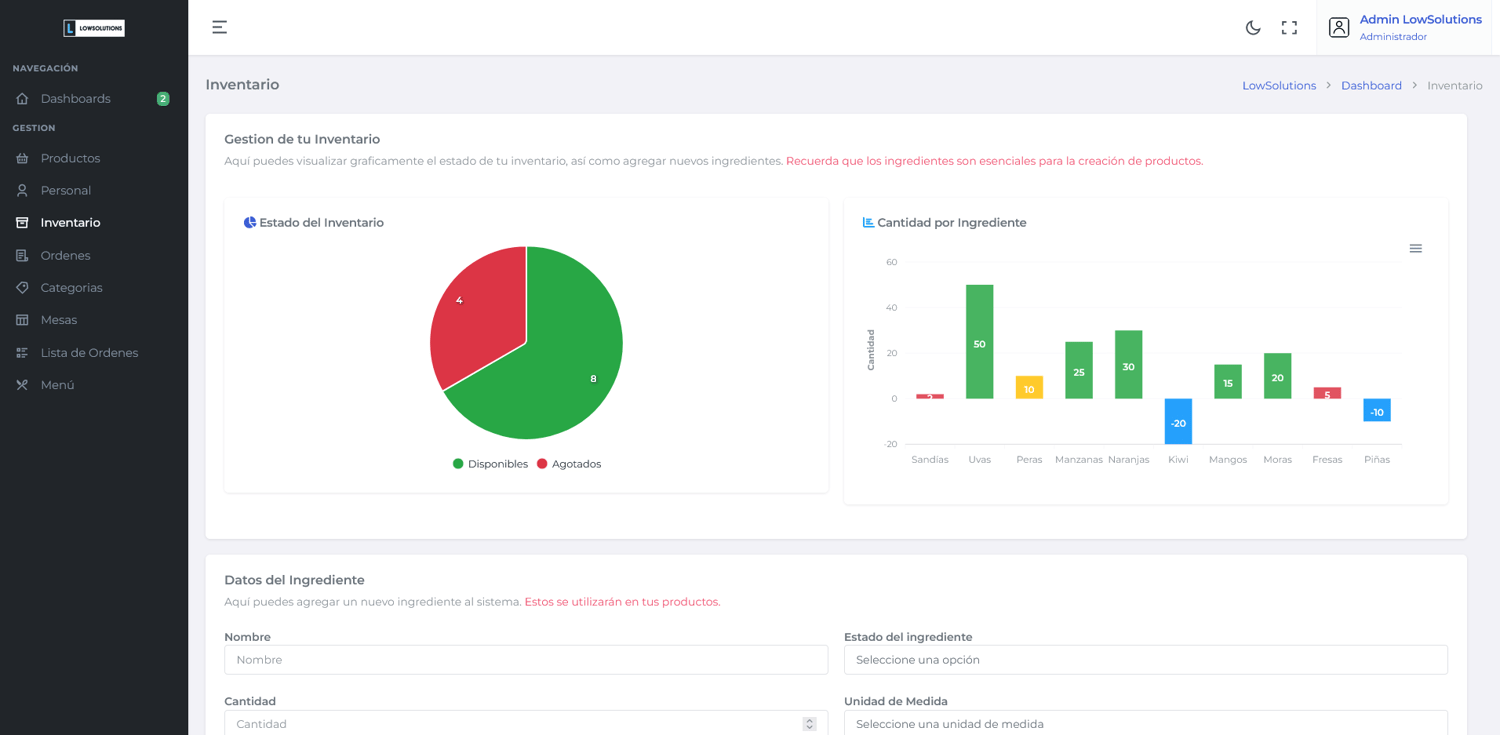
Task: Click the Datos del Ingrediente heading
Action: (x=294, y=580)
